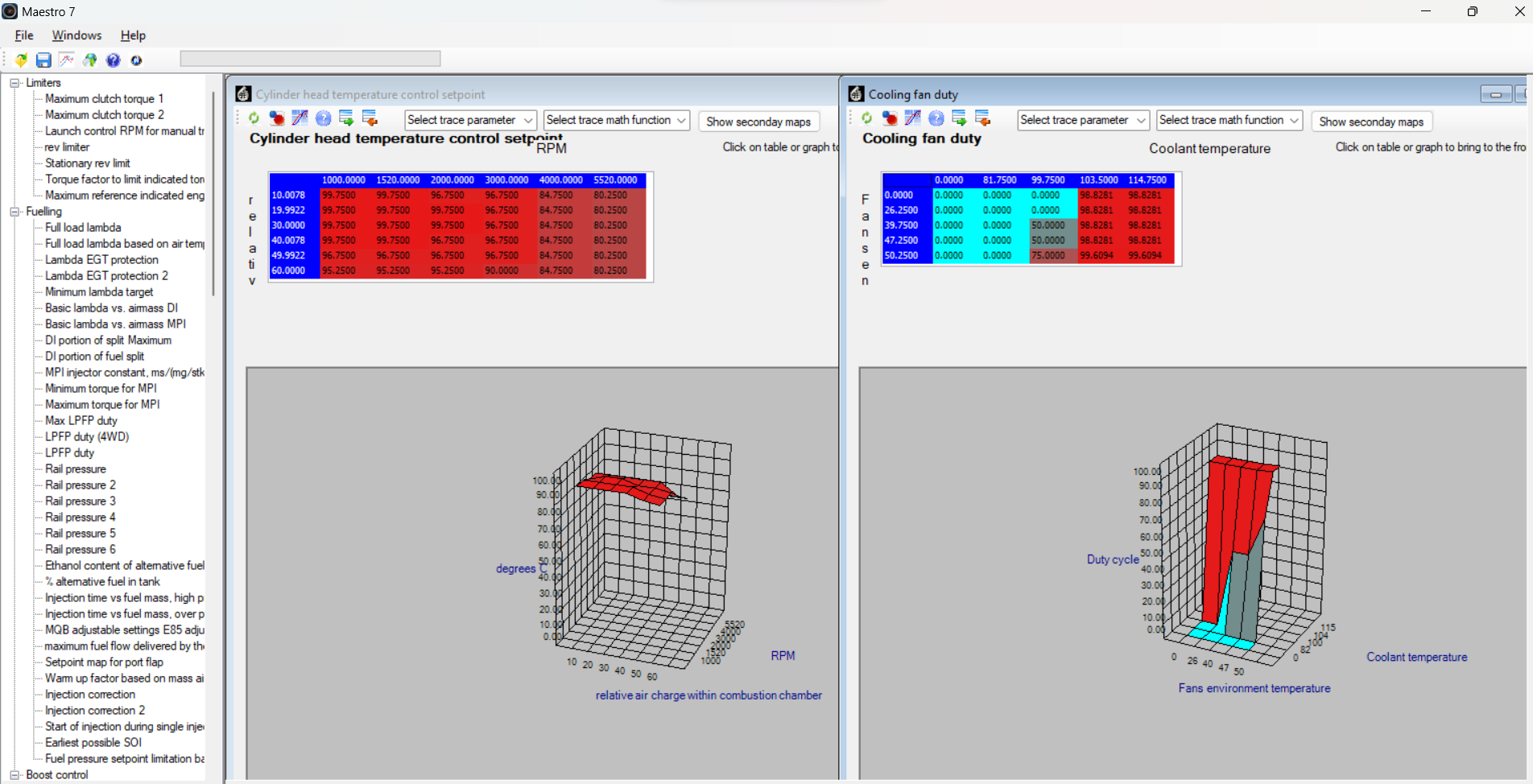Collapse the Fuelling tree node
1533x784 pixels.
(x=14, y=212)
